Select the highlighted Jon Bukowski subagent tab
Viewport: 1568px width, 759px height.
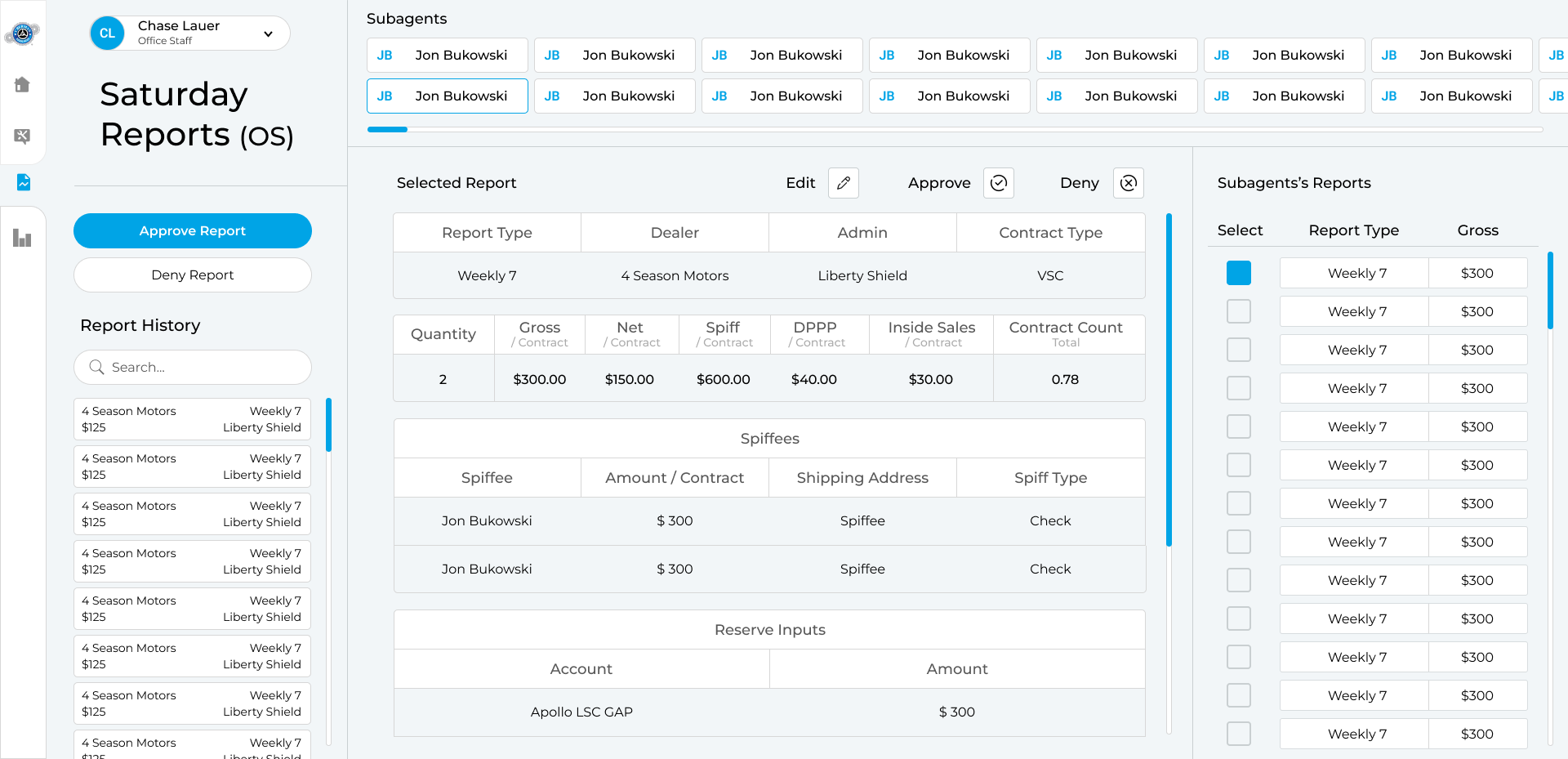tap(447, 96)
